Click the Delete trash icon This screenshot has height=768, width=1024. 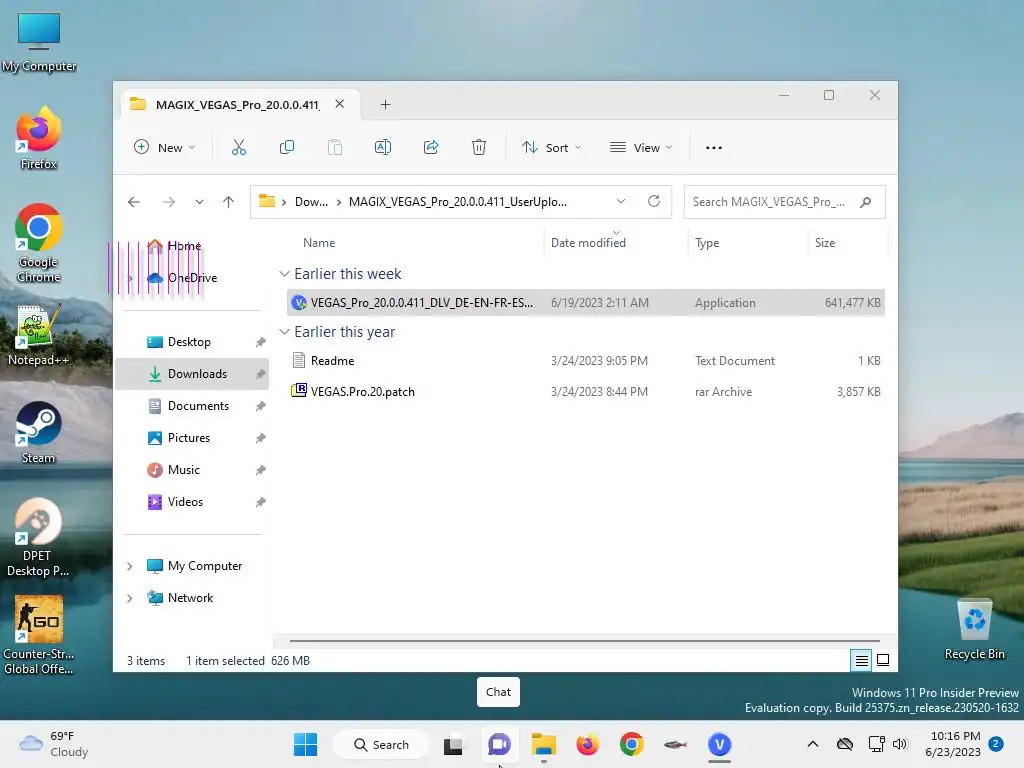pyautogui.click(x=479, y=148)
